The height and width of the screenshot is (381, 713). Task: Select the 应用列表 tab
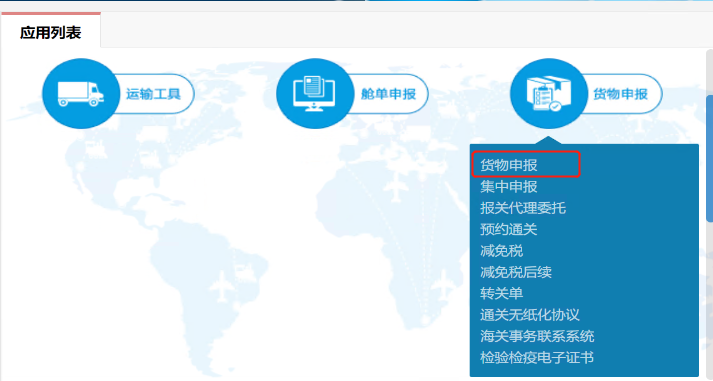[x=50, y=32]
